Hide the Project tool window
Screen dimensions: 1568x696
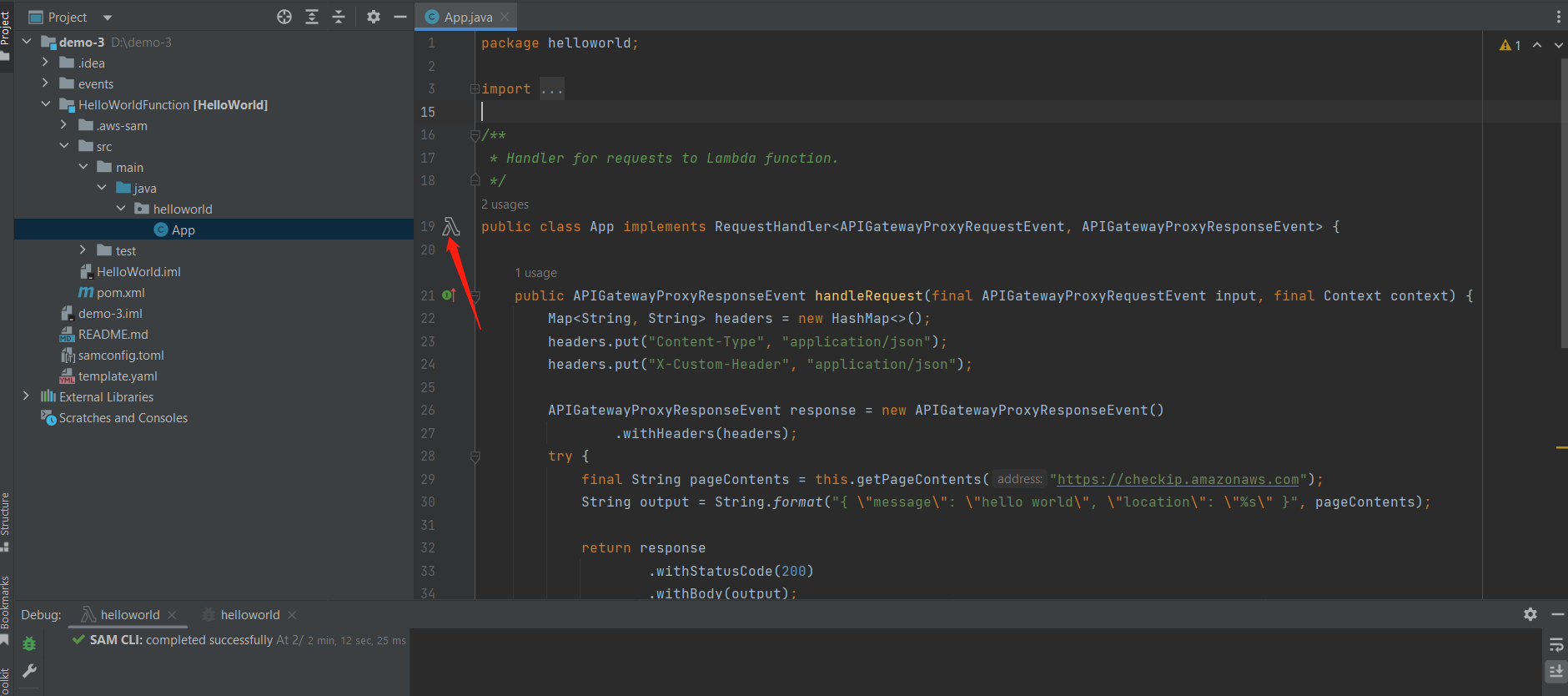400,17
